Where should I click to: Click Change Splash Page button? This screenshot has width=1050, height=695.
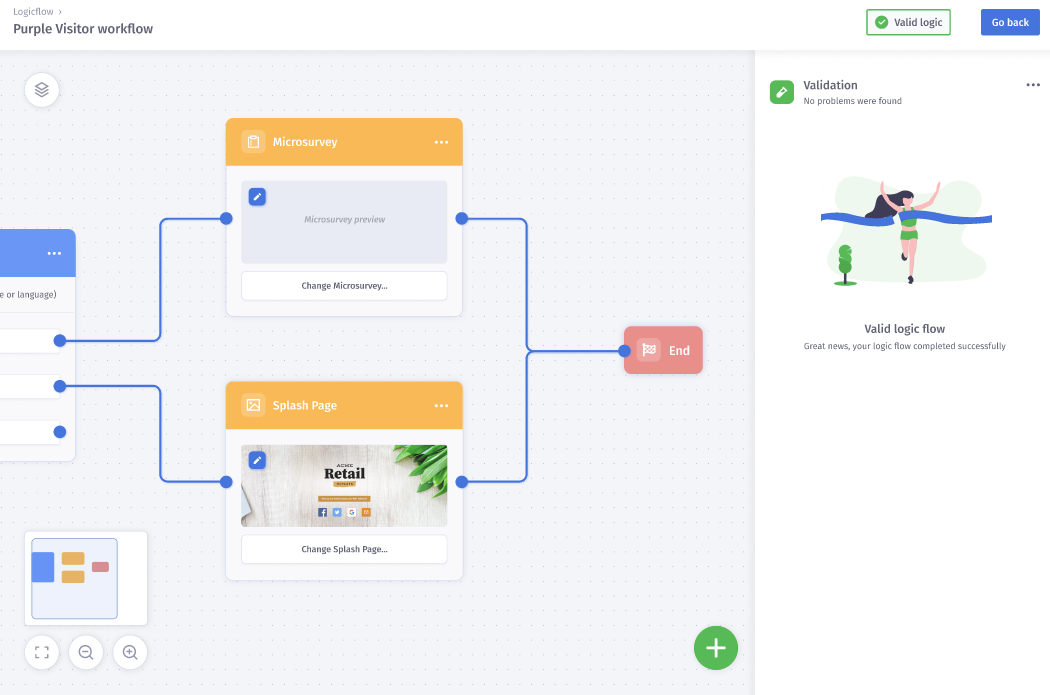(344, 549)
